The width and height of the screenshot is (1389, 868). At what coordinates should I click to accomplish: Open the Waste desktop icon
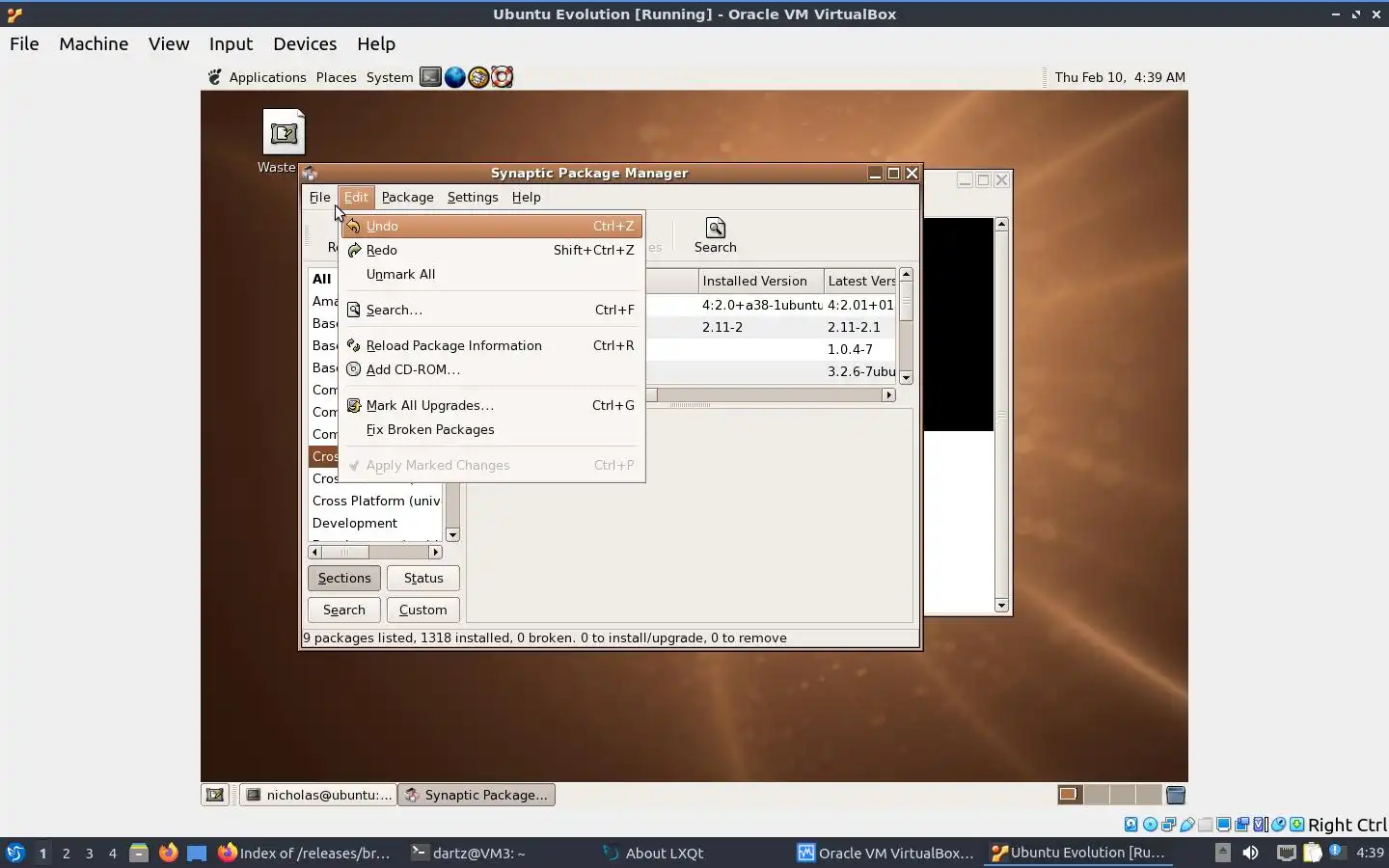pyautogui.click(x=284, y=133)
